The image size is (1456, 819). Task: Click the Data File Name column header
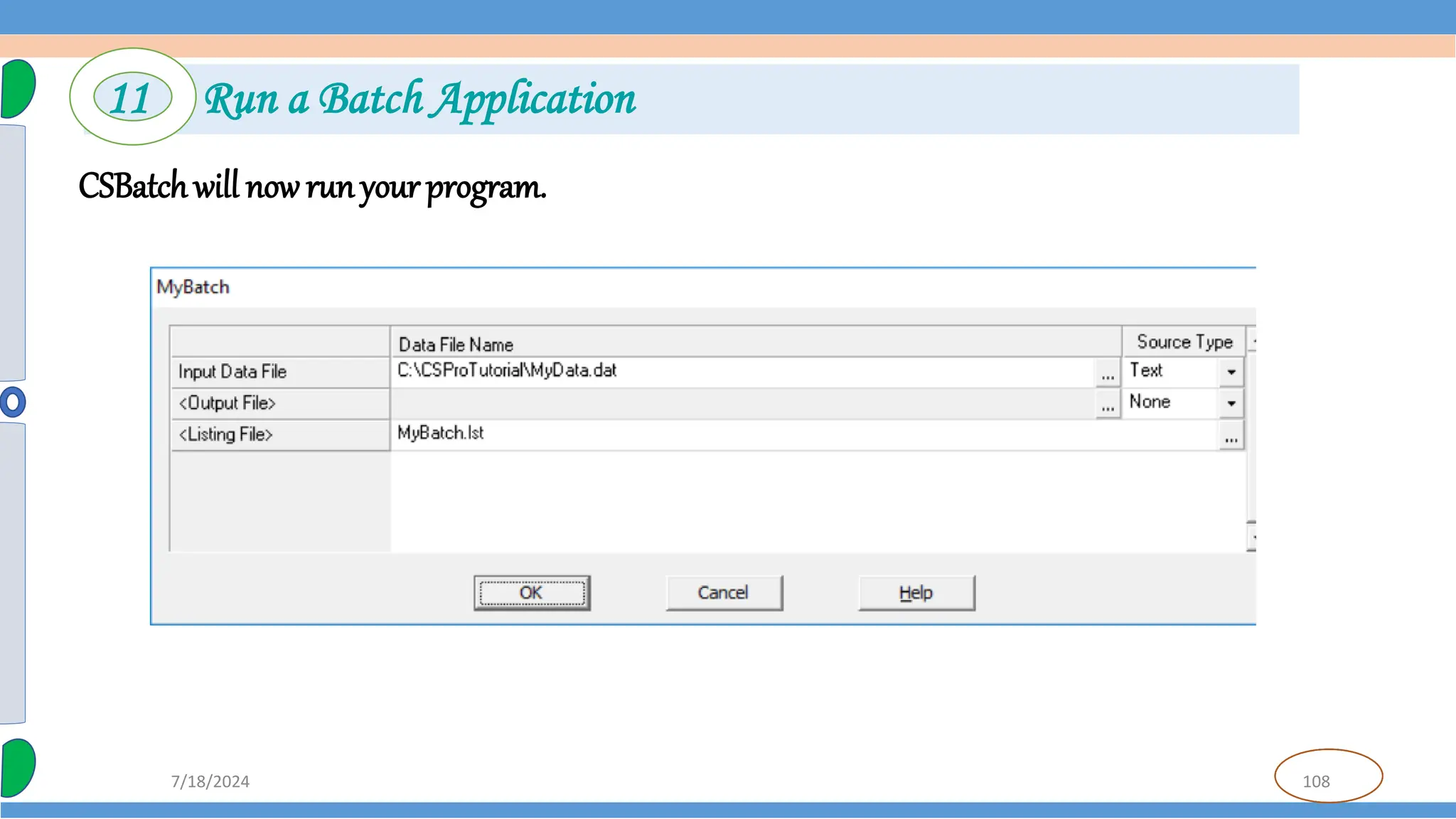[756, 343]
